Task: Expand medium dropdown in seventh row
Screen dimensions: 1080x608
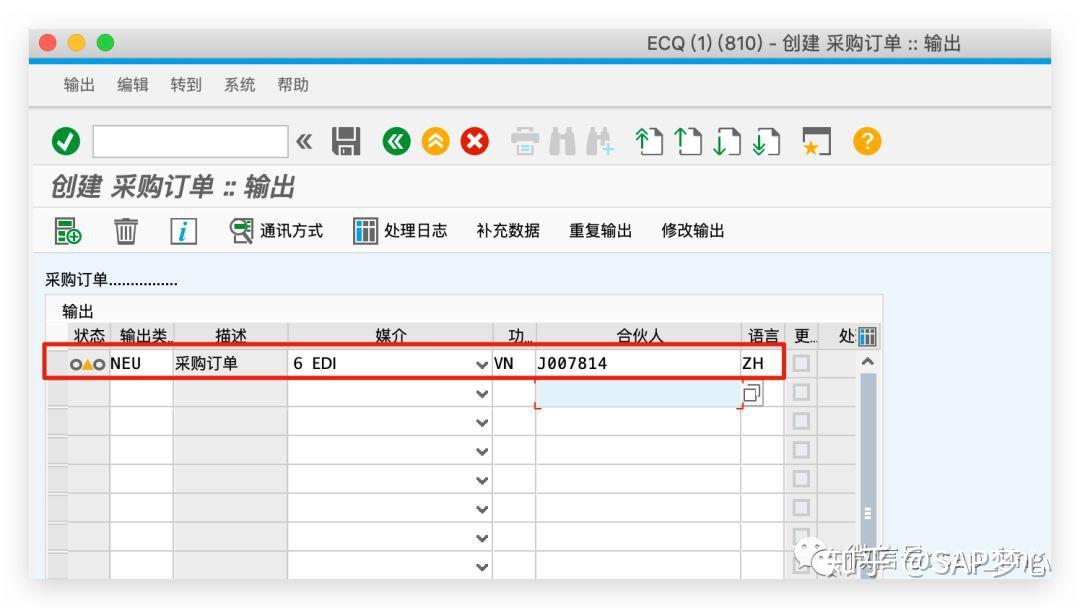Action: tap(482, 538)
